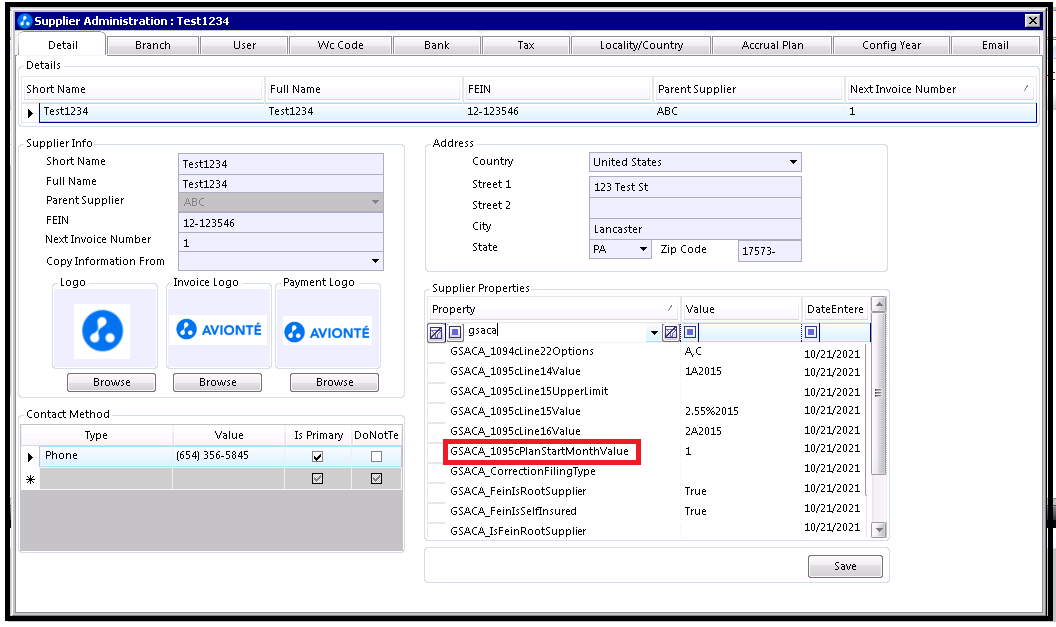Open the Property filter operator icon
The height and width of the screenshot is (627, 1056).
pyautogui.click(x=455, y=332)
